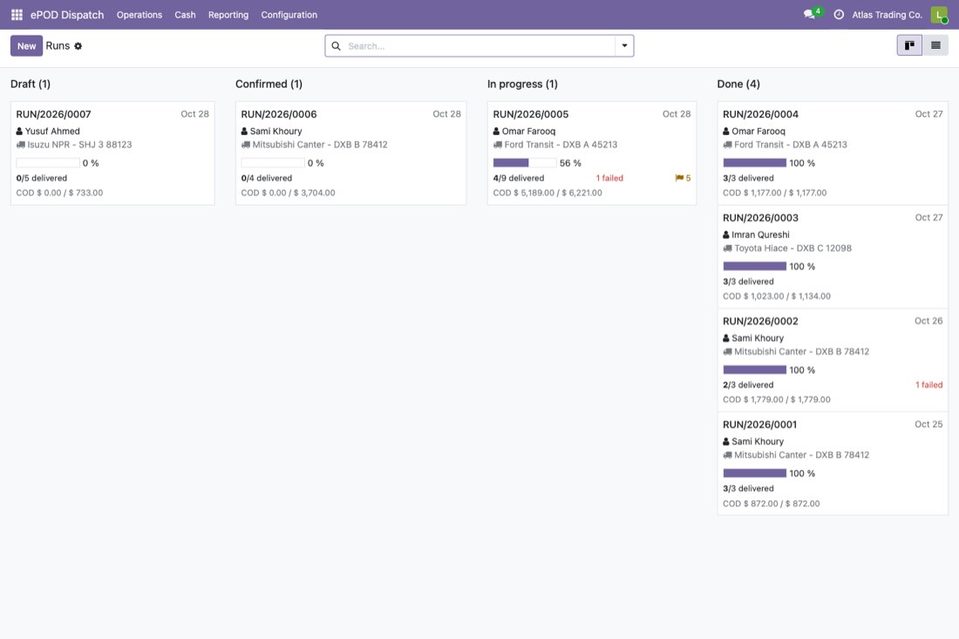Focus the Search input field
Viewport: 959px width, 639px height.
(480, 46)
